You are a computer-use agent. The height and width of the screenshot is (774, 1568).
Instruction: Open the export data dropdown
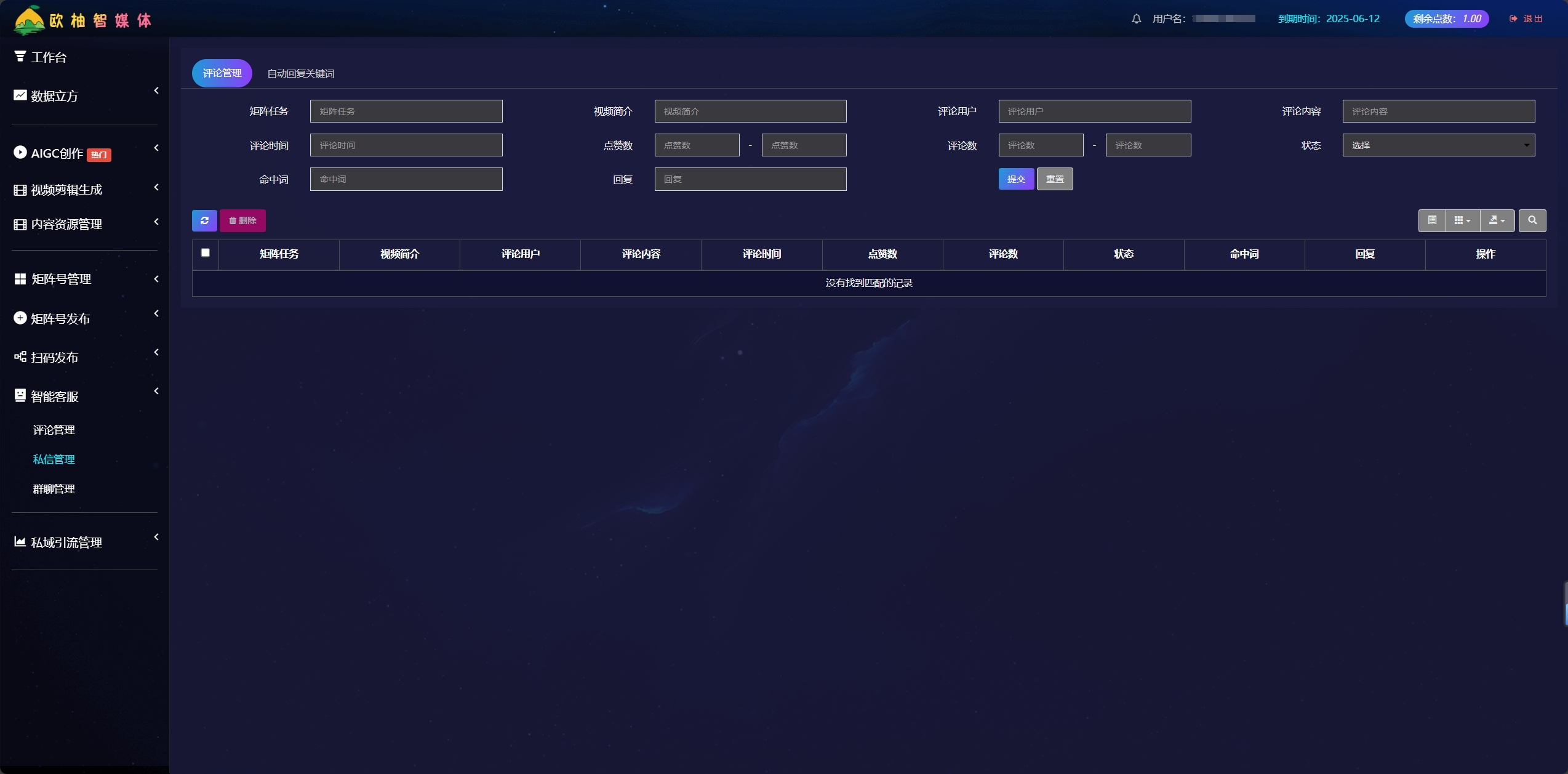click(1497, 220)
